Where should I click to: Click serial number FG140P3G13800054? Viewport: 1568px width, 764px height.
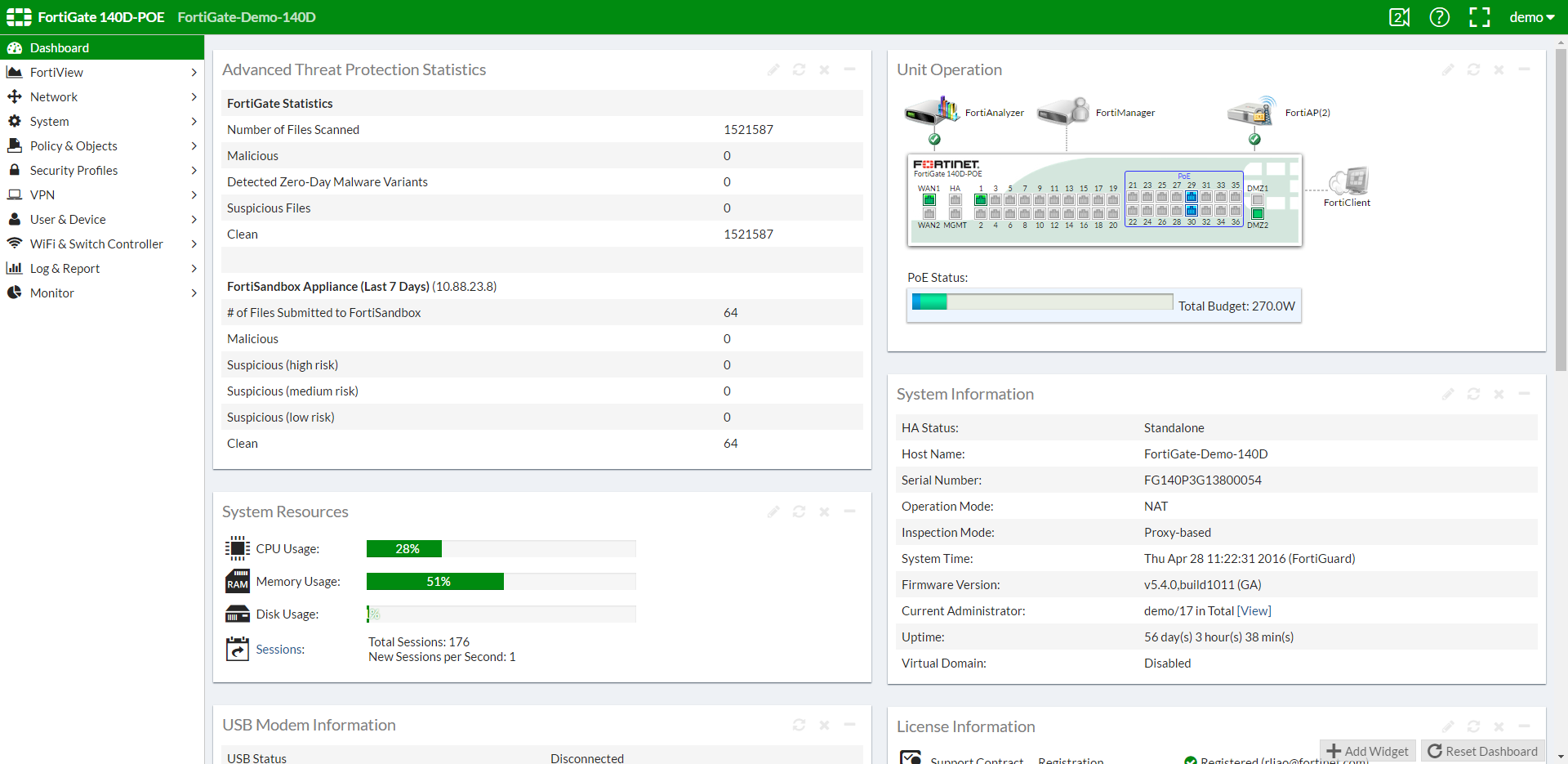1203,480
